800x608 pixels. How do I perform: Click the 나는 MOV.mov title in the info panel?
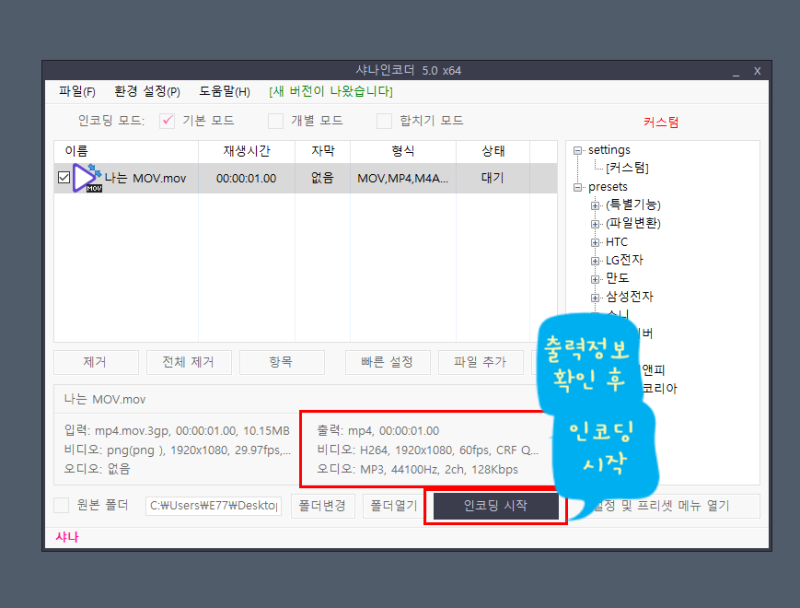pyautogui.click(x=105, y=399)
